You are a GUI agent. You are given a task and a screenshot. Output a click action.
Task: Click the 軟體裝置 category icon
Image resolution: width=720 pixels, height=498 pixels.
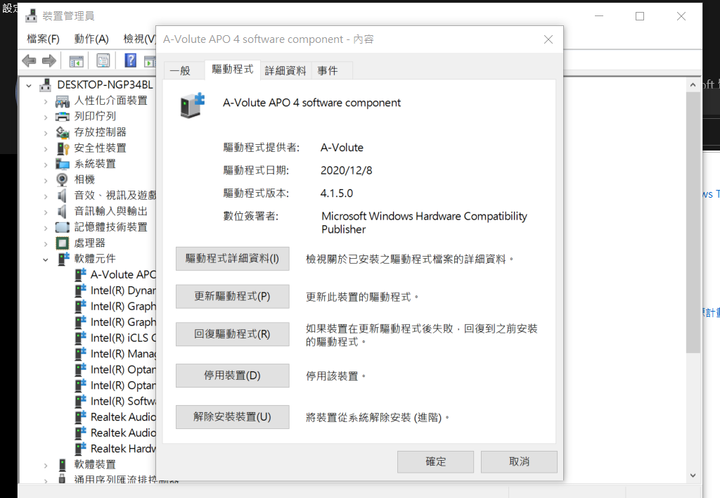62,464
